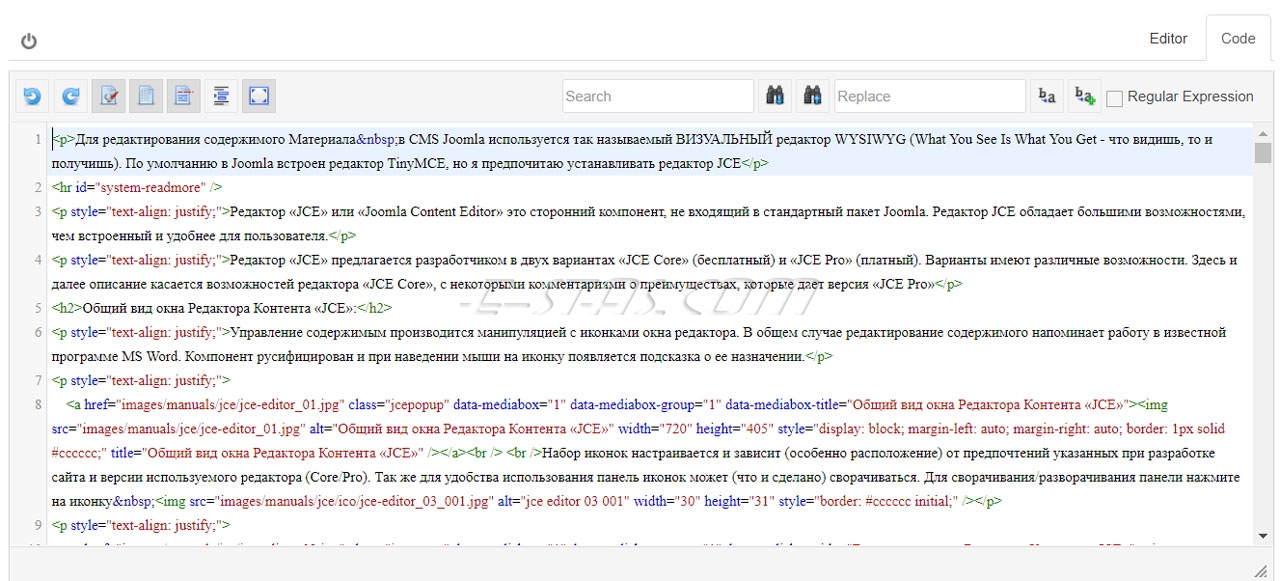
Task: Select the Code tab
Action: tap(1238, 39)
